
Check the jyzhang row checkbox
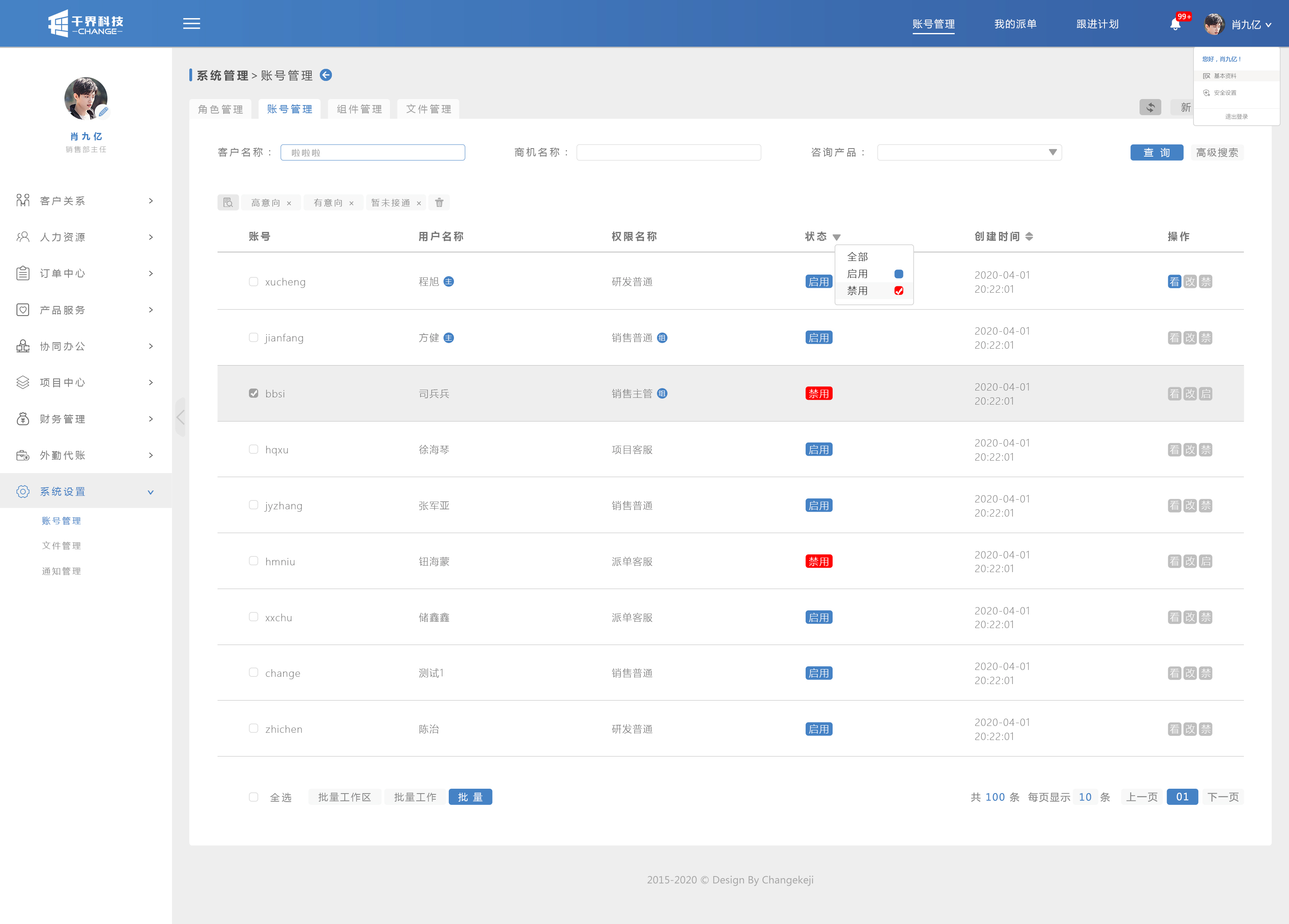coord(253,505)
